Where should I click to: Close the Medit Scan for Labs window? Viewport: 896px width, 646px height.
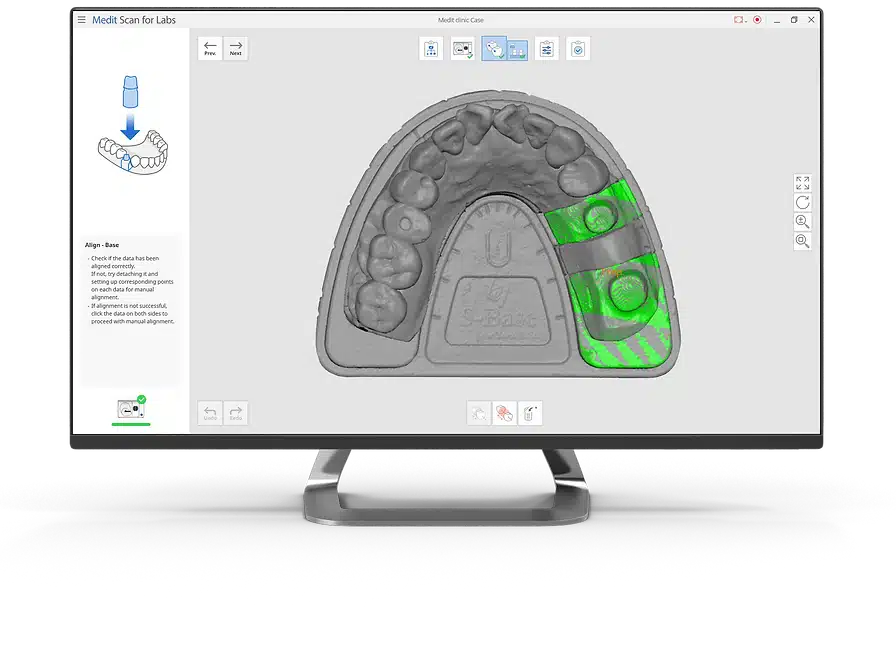[x=811, y=20]
